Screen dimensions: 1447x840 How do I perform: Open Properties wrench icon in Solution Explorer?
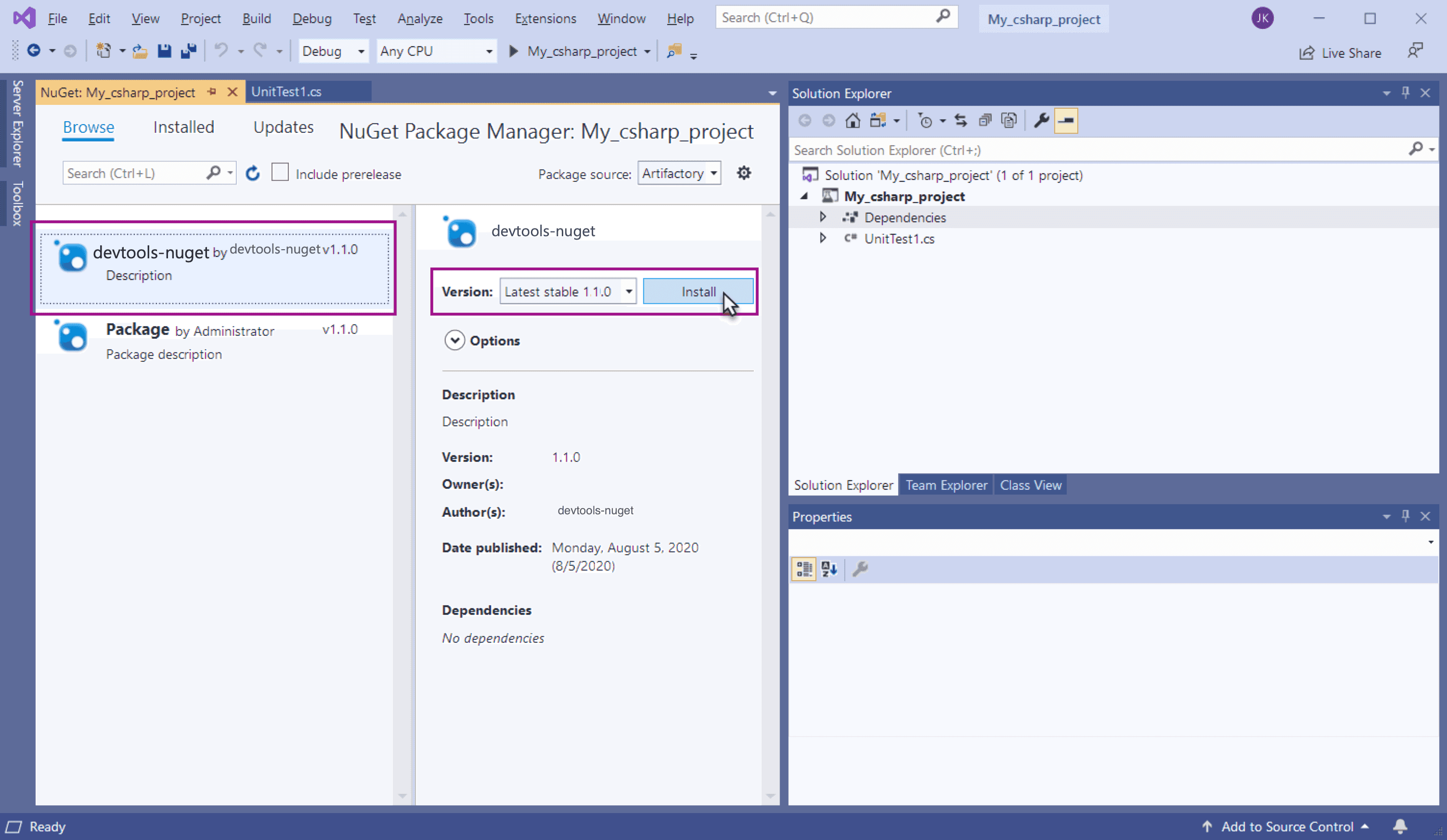coord(1041,120)
